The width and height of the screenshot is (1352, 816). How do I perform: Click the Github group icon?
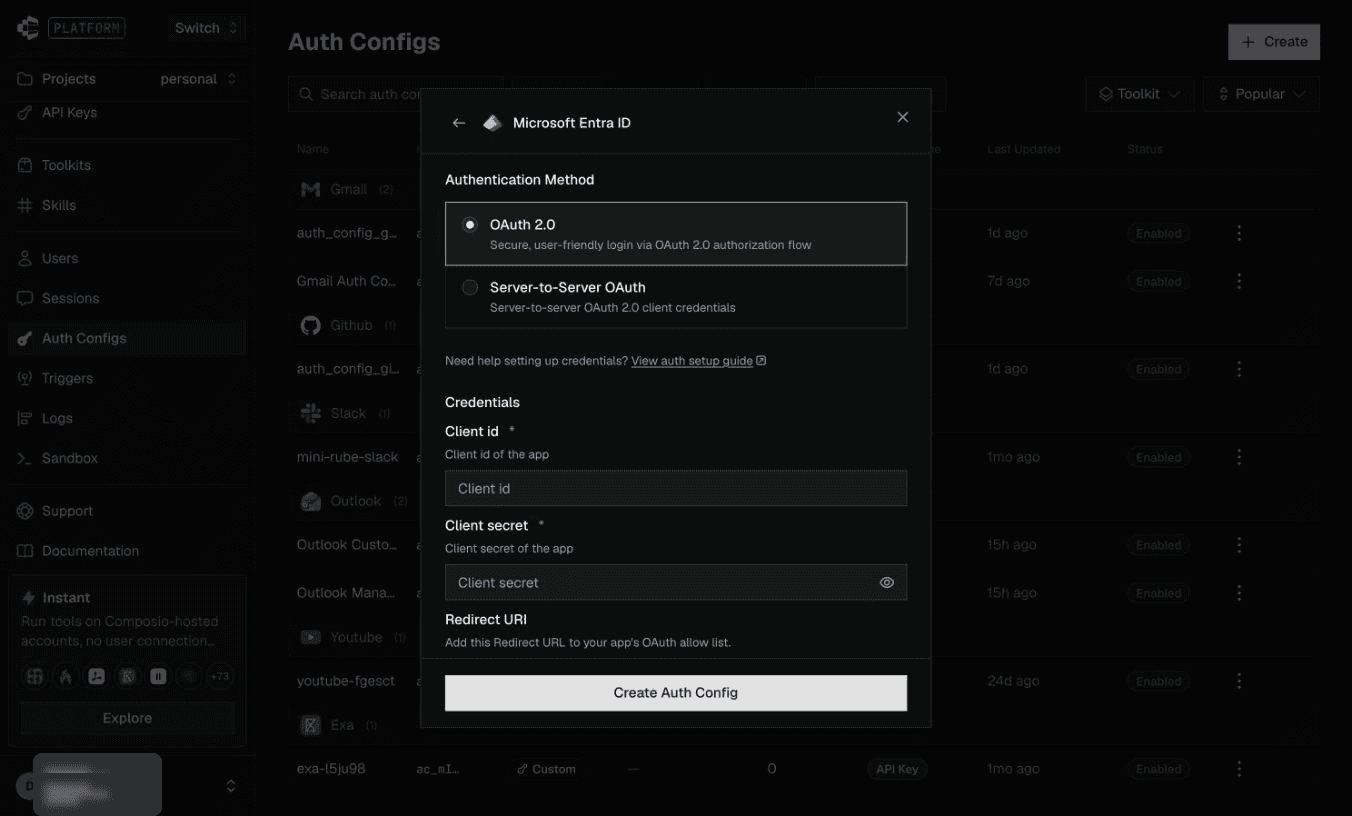tap(310, 325)
